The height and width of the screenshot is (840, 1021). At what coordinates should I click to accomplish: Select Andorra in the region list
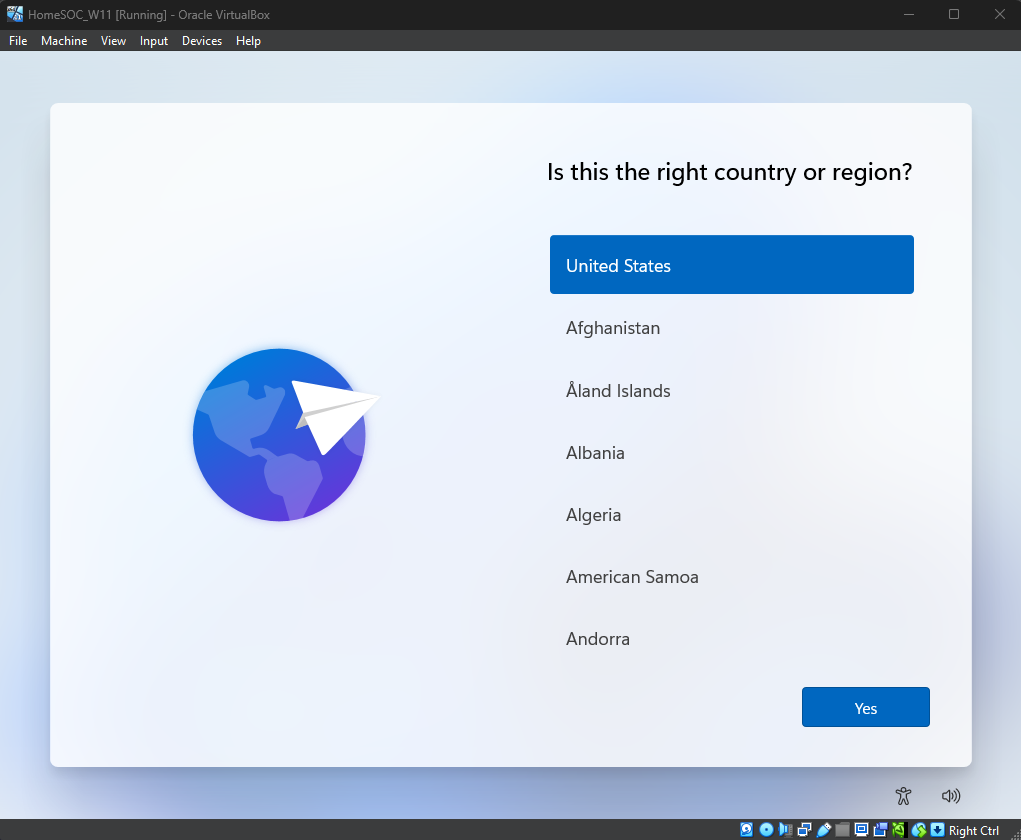coord(598,639)
